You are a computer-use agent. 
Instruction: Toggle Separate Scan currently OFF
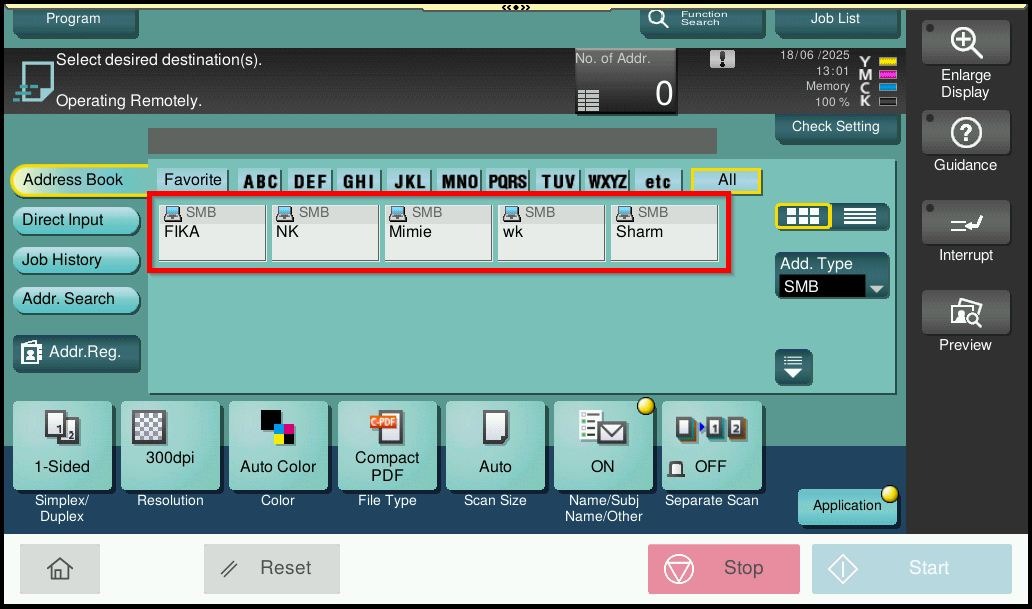712,446
